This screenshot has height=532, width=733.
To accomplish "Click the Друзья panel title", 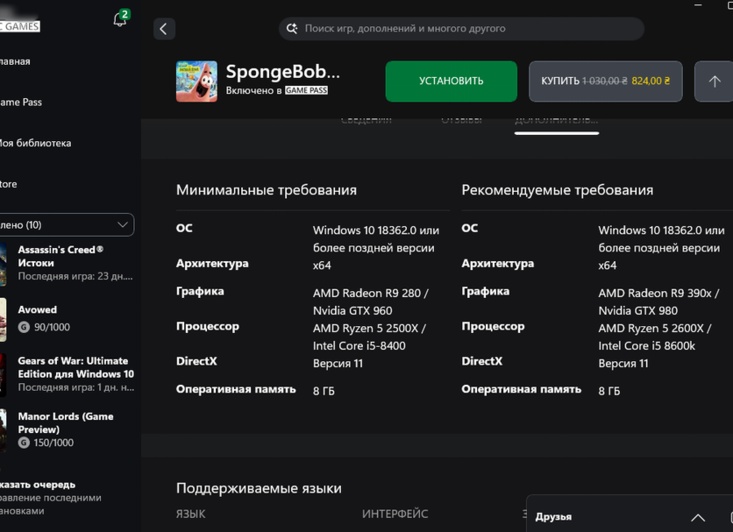I will pyautogui.click(x=553, y=517).
